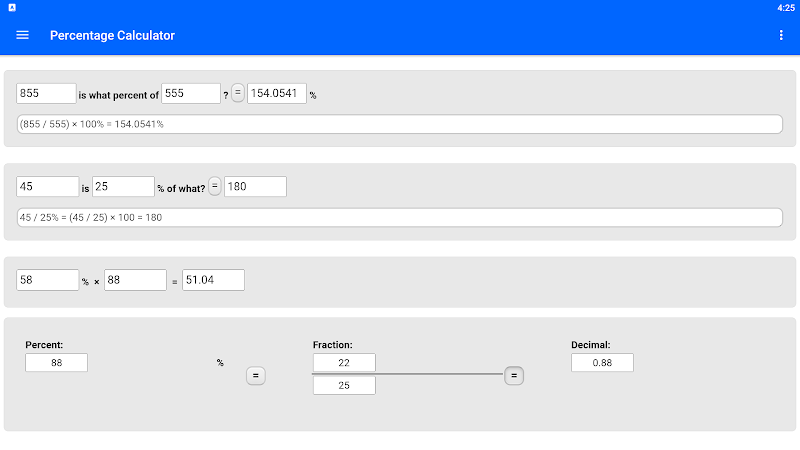Select the fraction denominator field 25
Screen dimensions: 800x450
344,385
